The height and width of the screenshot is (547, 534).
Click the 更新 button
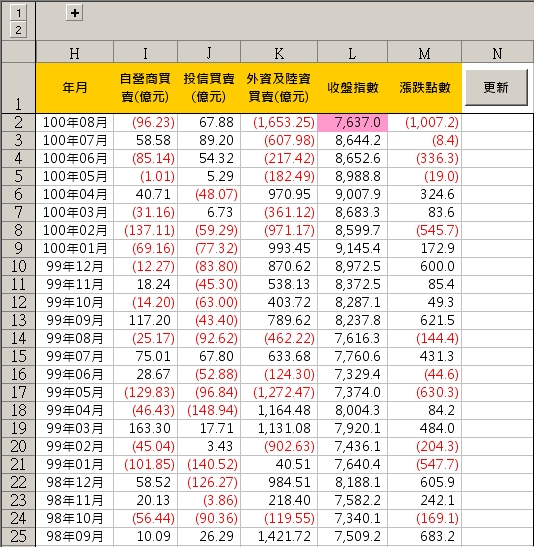click(x=496, y=87)
